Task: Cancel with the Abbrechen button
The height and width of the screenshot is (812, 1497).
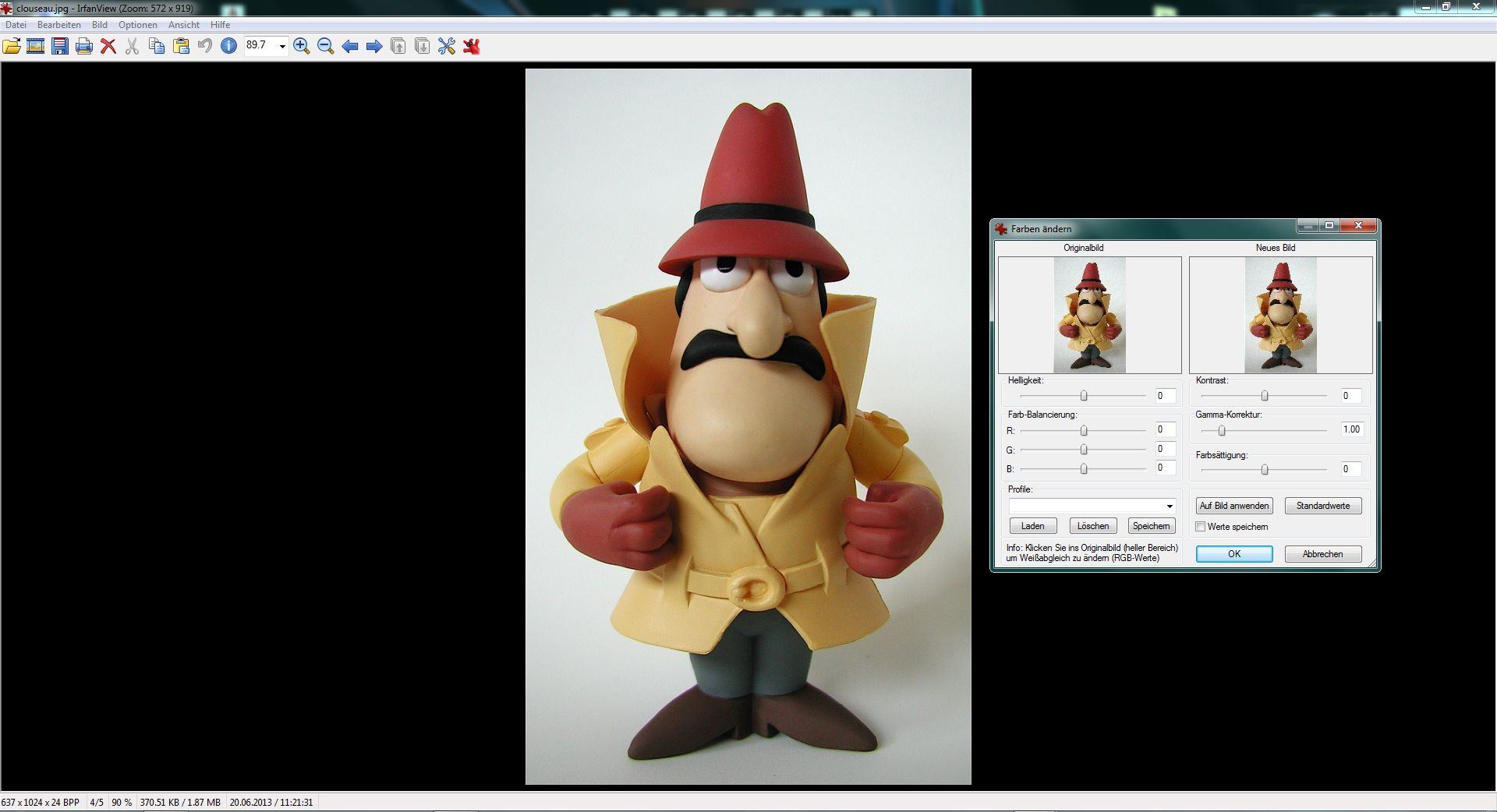Action: click(1323, 554)
